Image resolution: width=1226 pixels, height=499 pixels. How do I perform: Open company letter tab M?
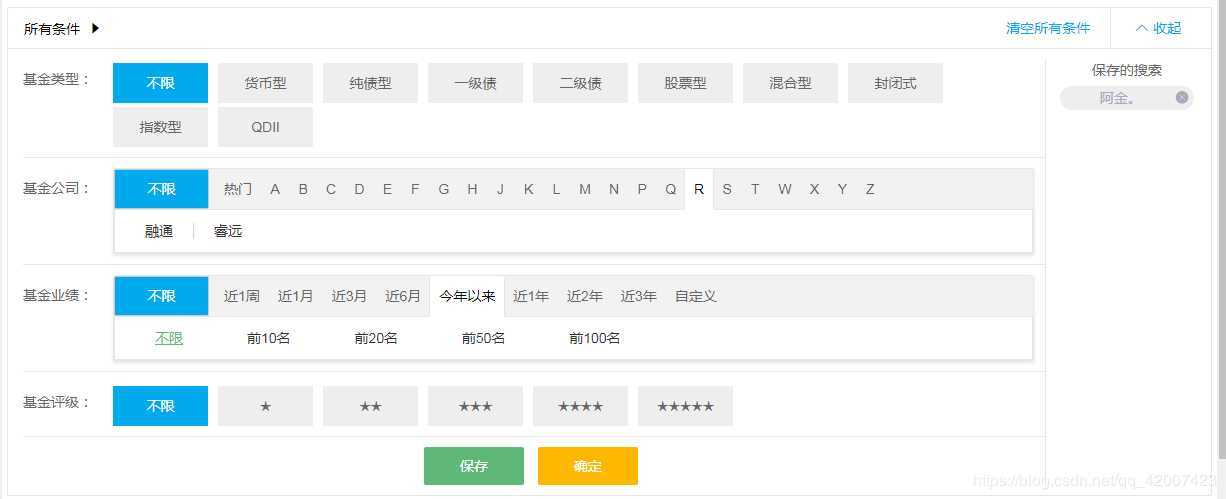click(585, 189)
